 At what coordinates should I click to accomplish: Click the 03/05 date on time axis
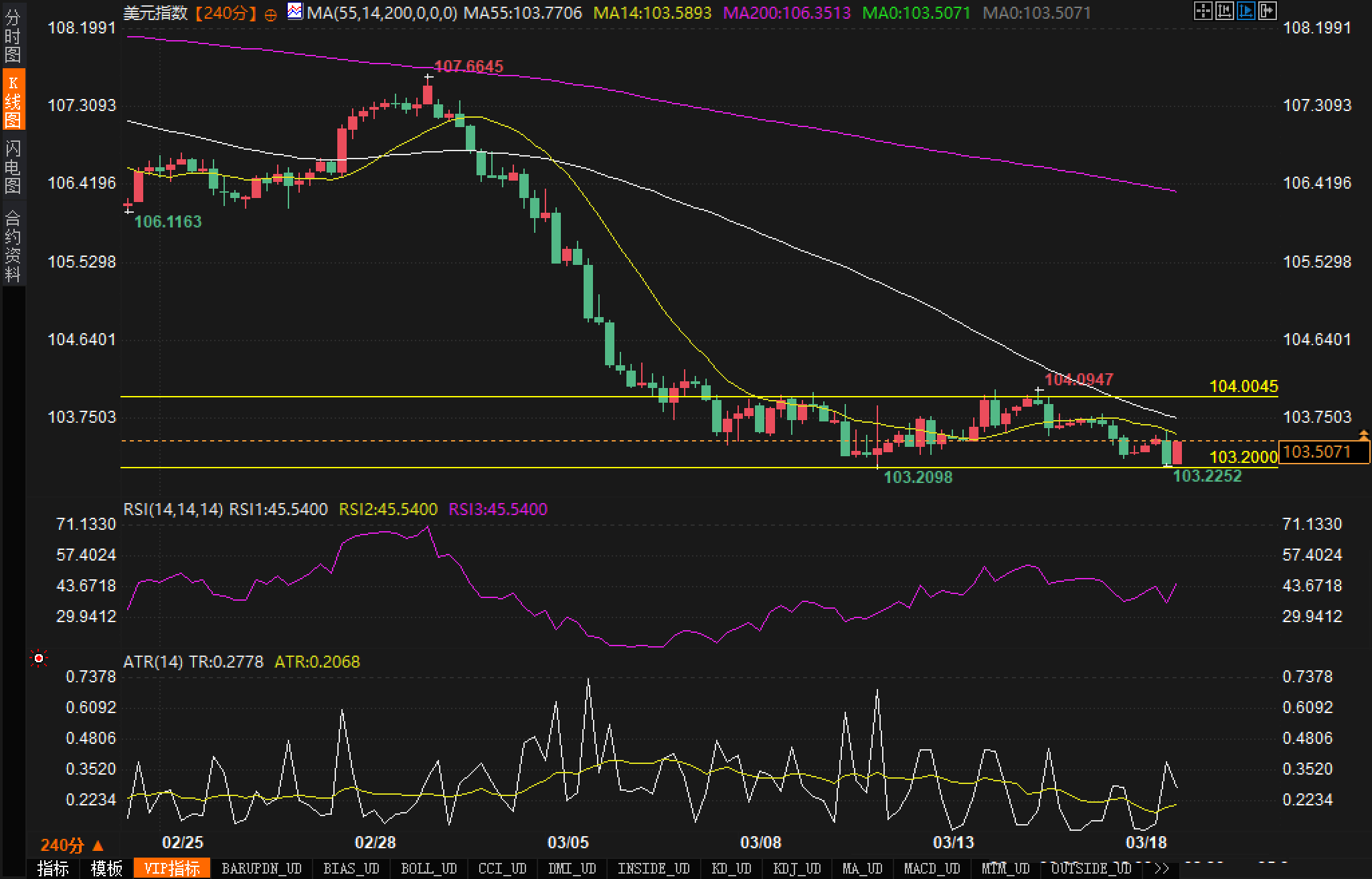[x=568, y=842]
